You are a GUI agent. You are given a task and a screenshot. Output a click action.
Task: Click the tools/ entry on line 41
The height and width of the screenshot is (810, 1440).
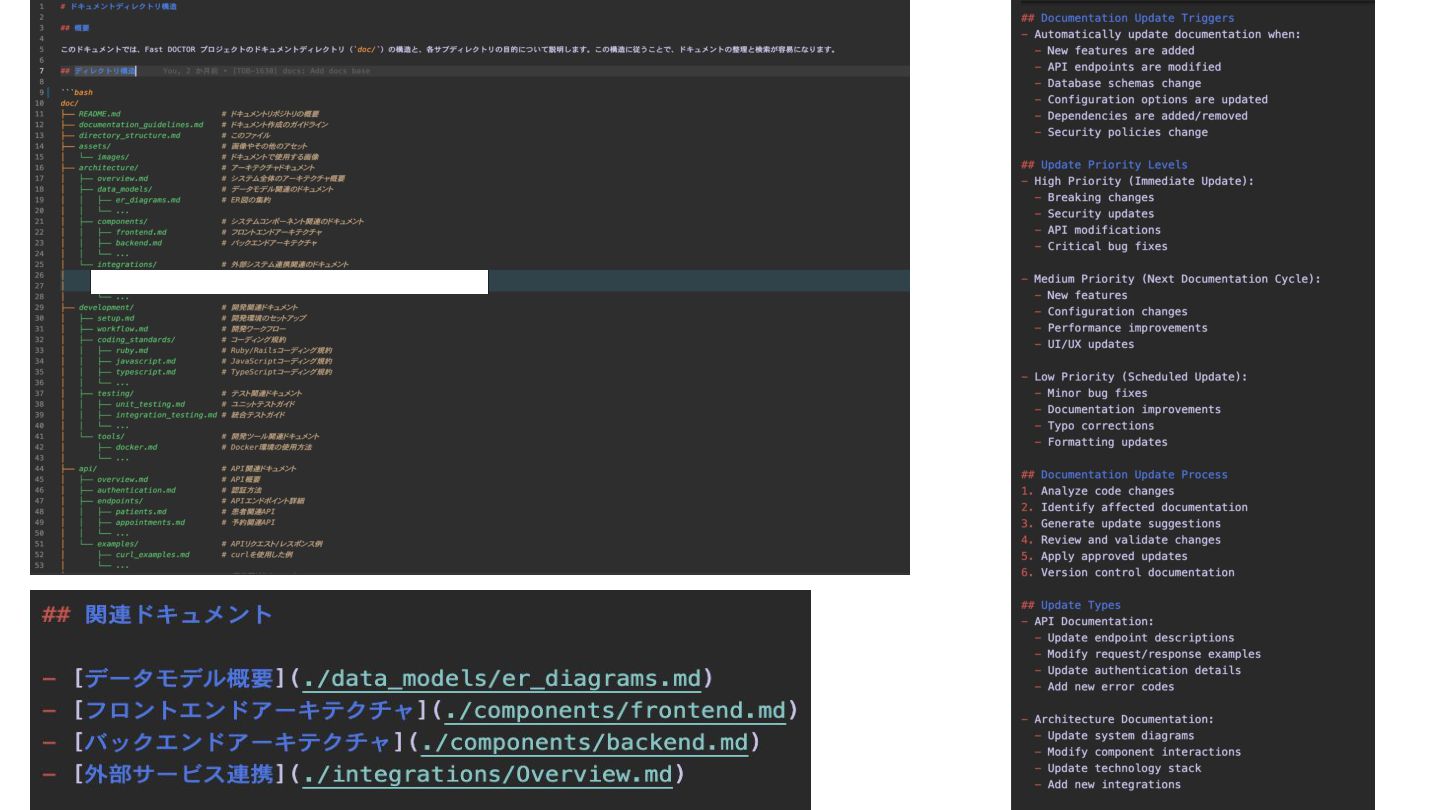(111, 437)
